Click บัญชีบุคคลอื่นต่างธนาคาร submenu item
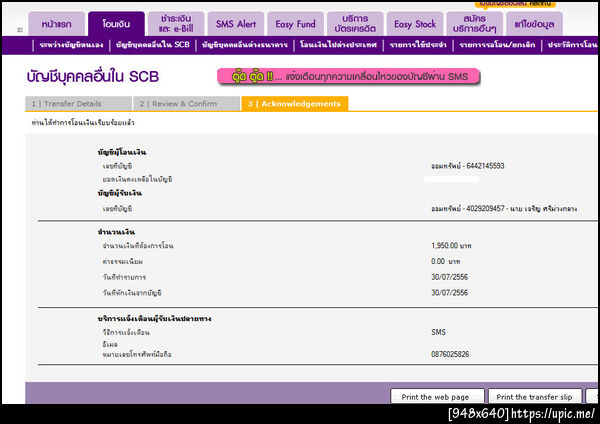Viewport: 600px width, 424px height. click(x=245, y=45)
